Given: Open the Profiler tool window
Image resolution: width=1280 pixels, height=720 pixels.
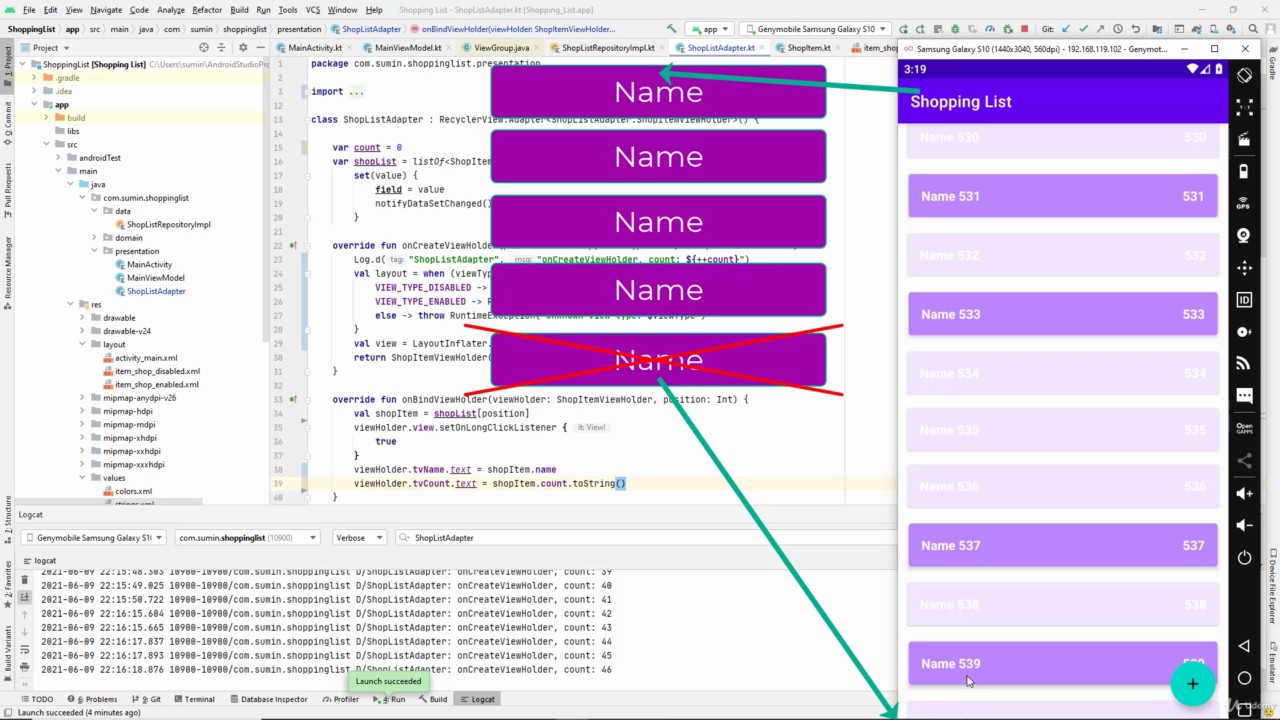Looking at the screenshot, I should [341, 699].
